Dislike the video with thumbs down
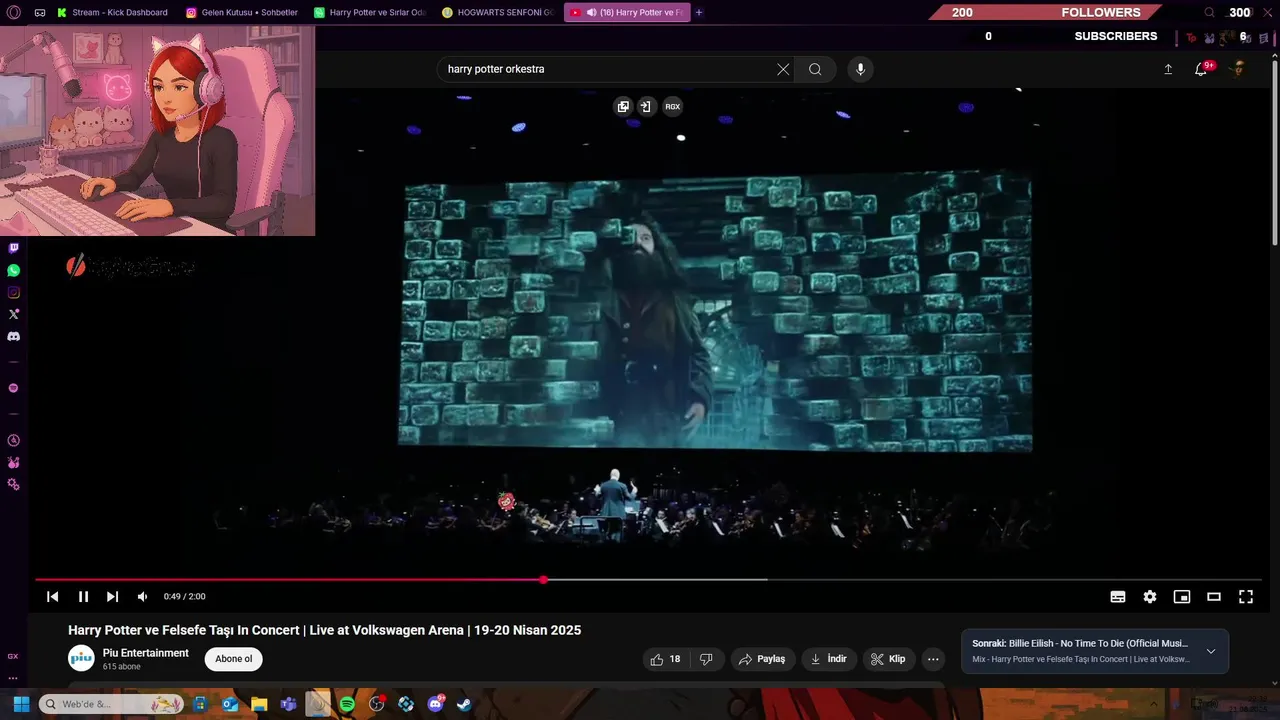The height and width of the screenshot is (720, 1280). pos(706,659)
